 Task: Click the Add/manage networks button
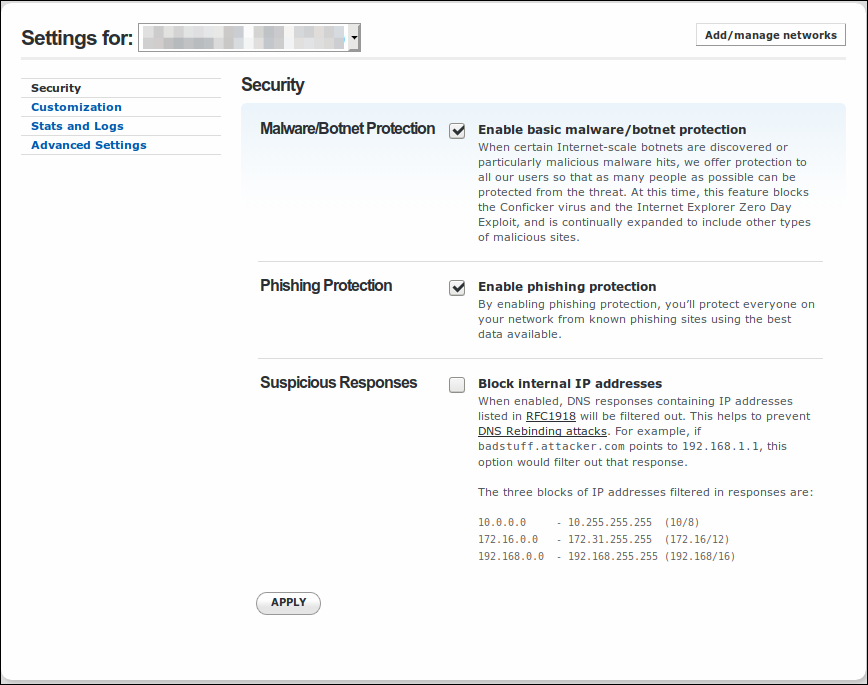(x=770, y=35)
